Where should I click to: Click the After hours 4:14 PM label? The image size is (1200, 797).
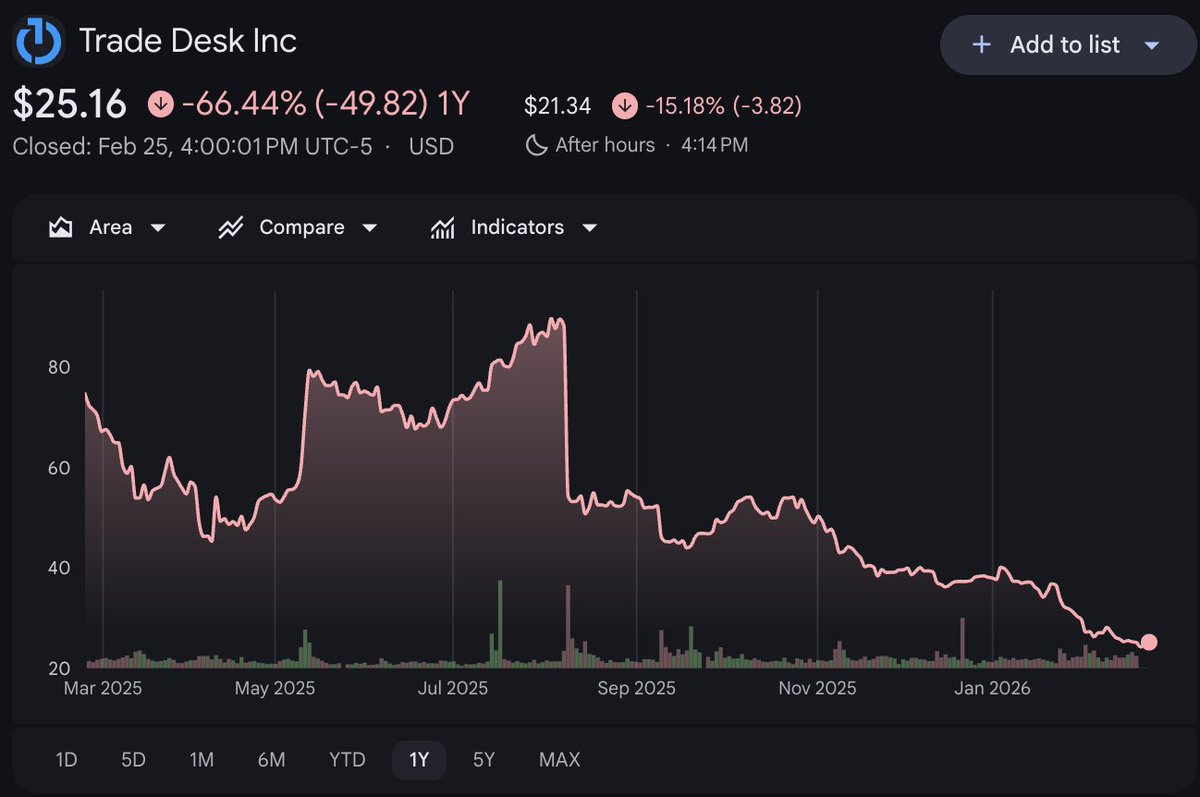[651, 145]
